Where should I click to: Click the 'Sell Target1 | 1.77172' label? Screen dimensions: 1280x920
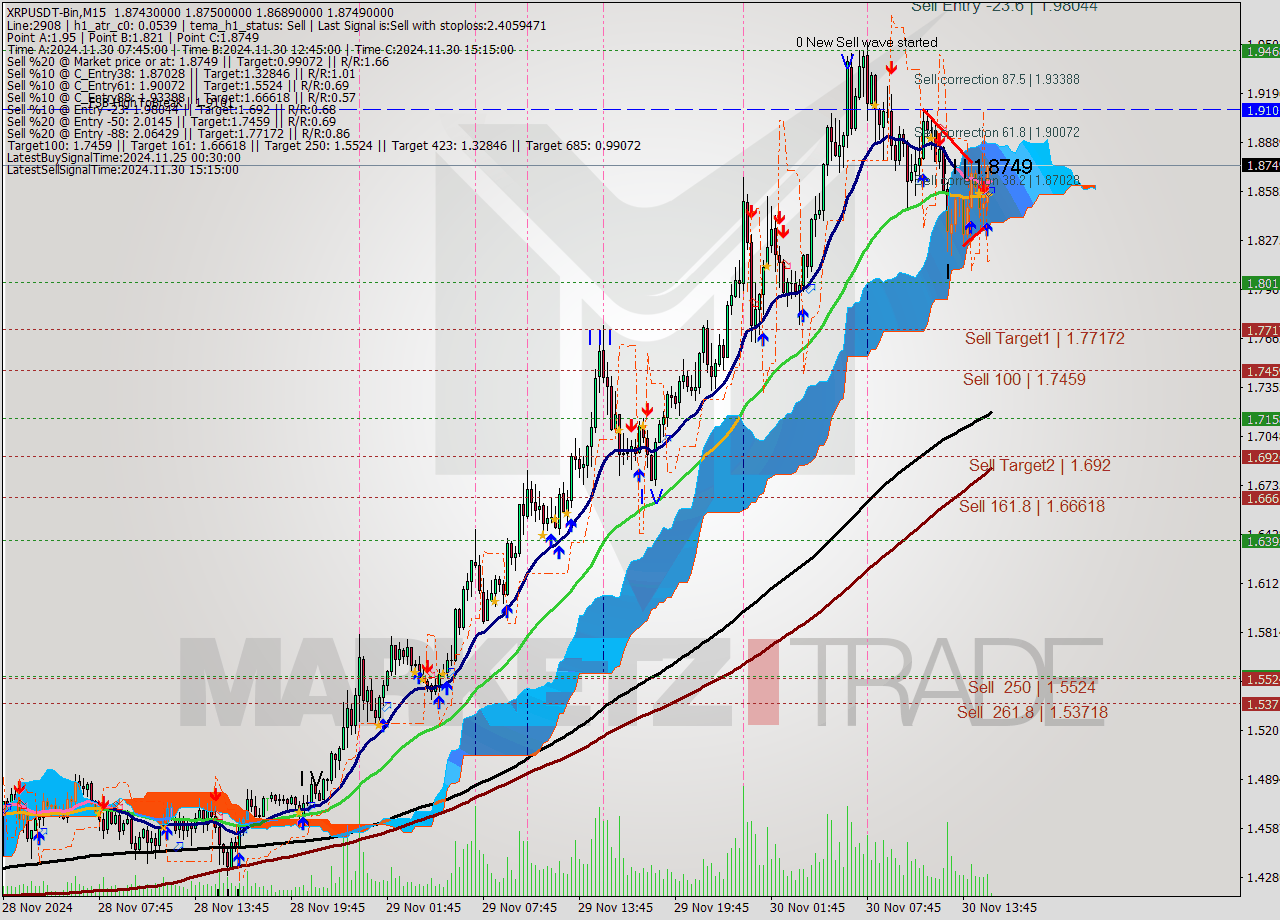[1044, 339]
